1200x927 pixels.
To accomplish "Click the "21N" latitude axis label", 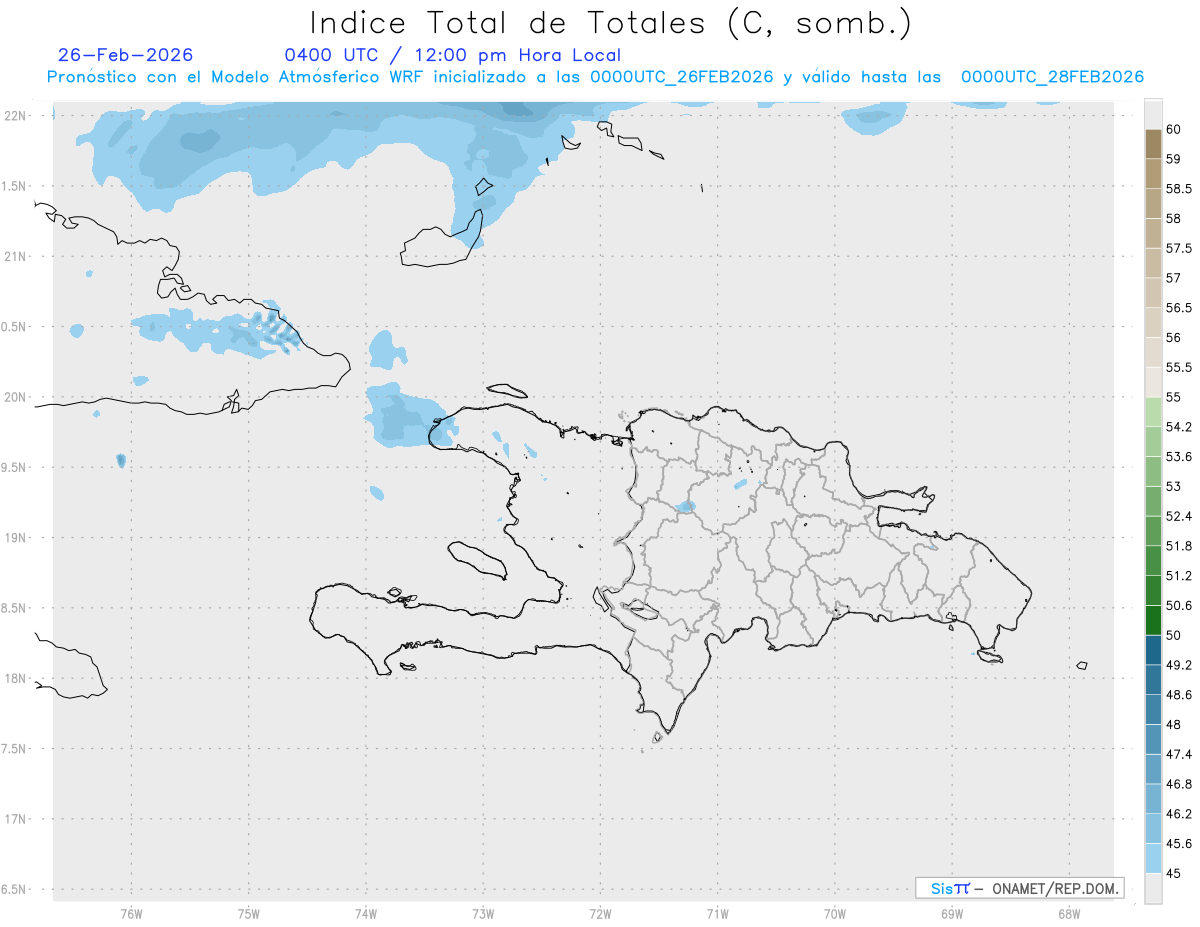I will point(15,256).
